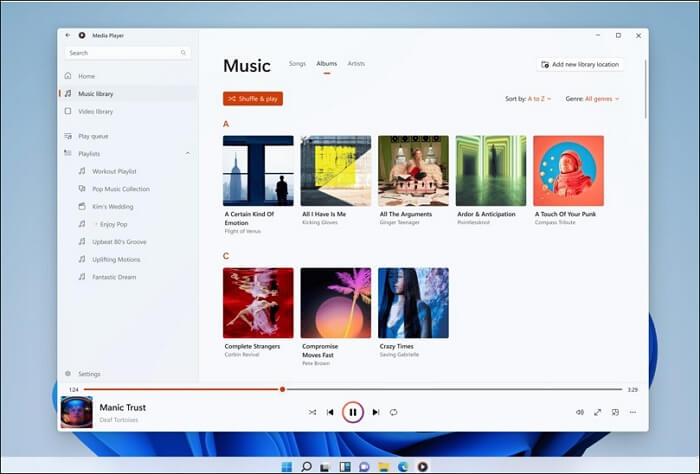Select Music library in sidebar
Image resolution: width=700 pixels, height=474 pixels.
[128, 94]
